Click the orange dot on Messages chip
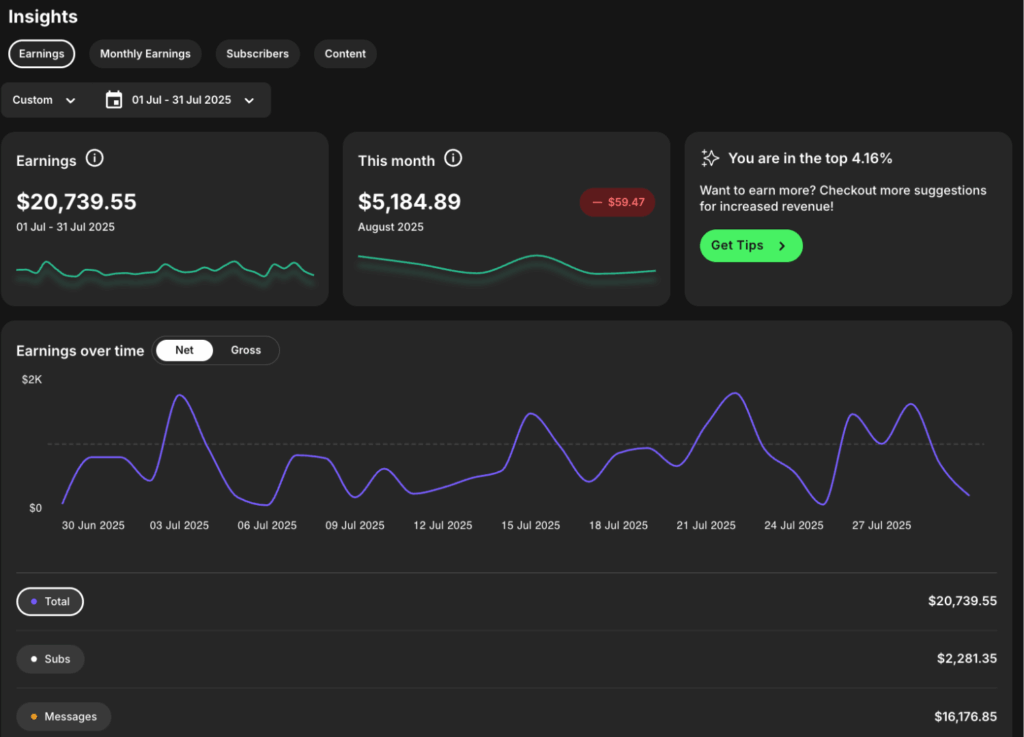The height and width of the screenshot is (737, 1024). click(x=35, y=717)
